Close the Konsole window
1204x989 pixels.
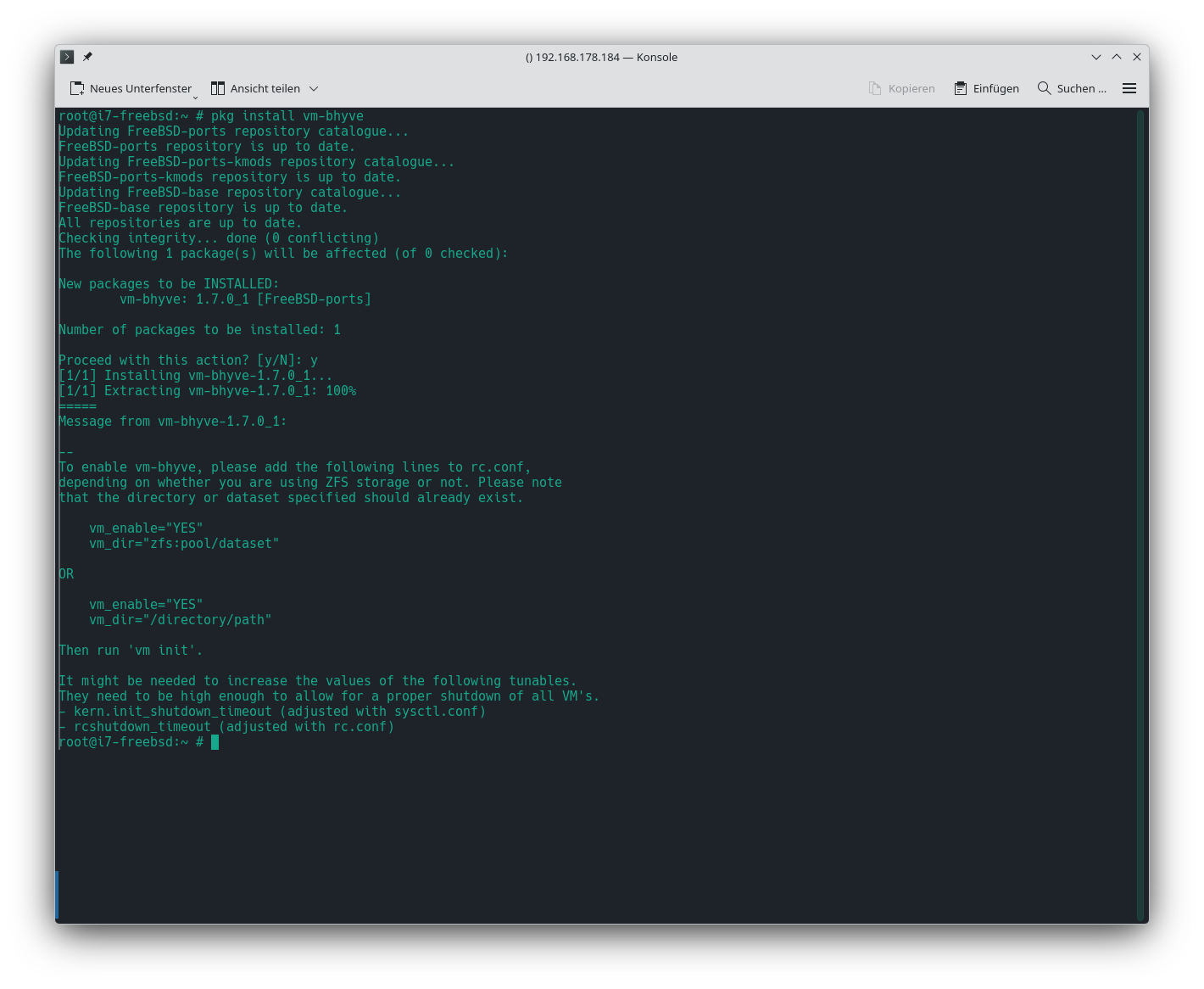coord(1137,57)
